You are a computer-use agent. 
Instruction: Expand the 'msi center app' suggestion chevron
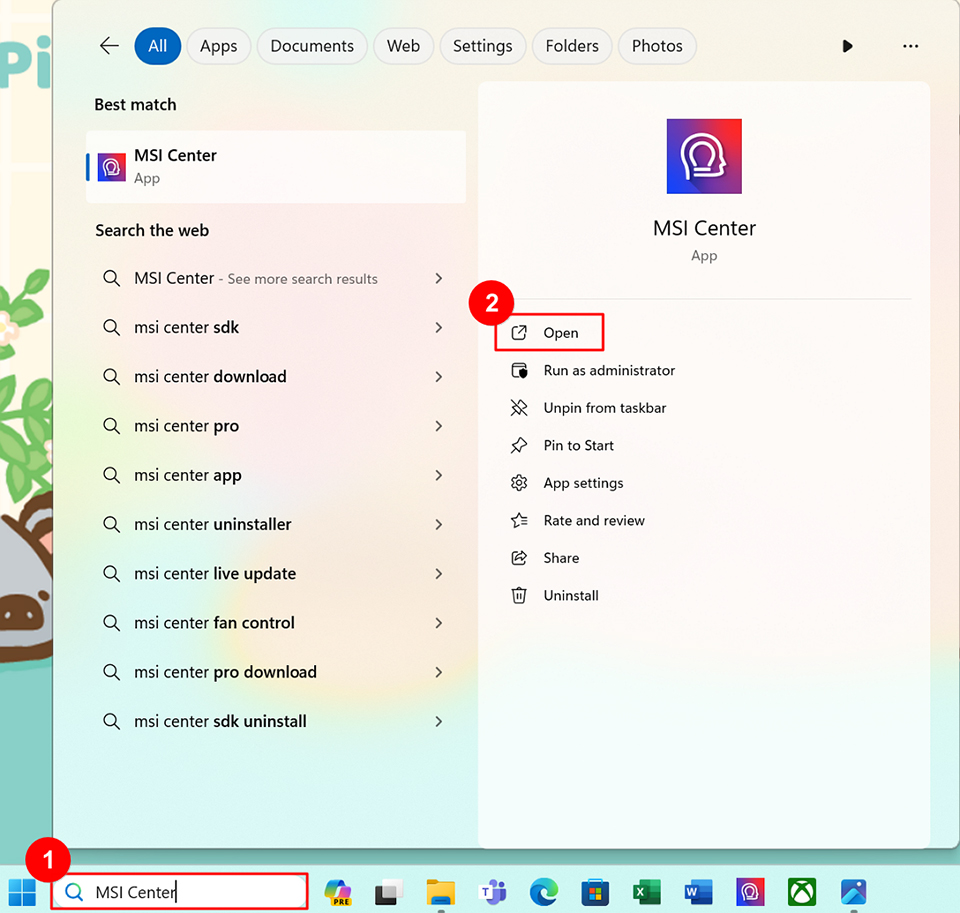click(438, 475)
